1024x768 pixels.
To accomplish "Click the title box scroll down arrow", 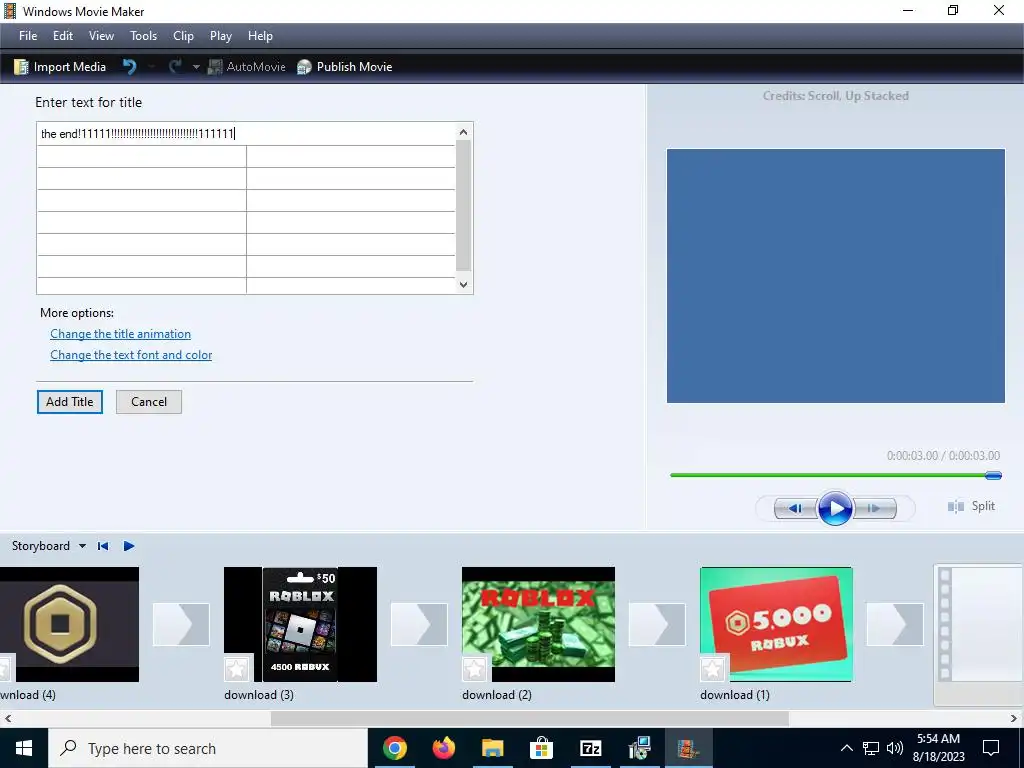I will pyautogui.click(x=464, y=284).
